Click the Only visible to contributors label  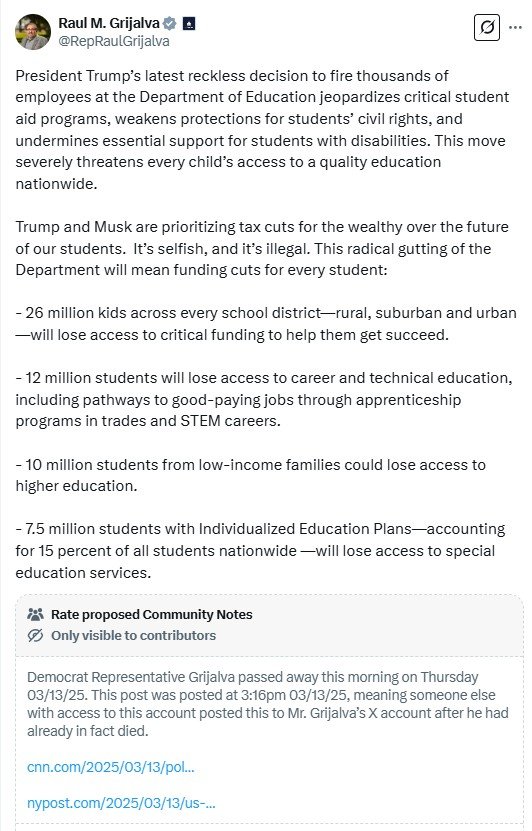point(134,635)
